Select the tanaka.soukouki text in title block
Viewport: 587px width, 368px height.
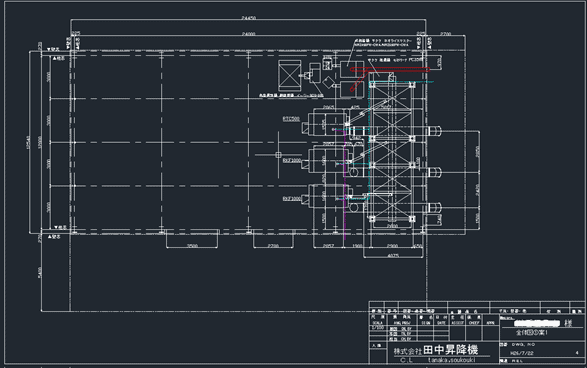[x=451, y=360]
